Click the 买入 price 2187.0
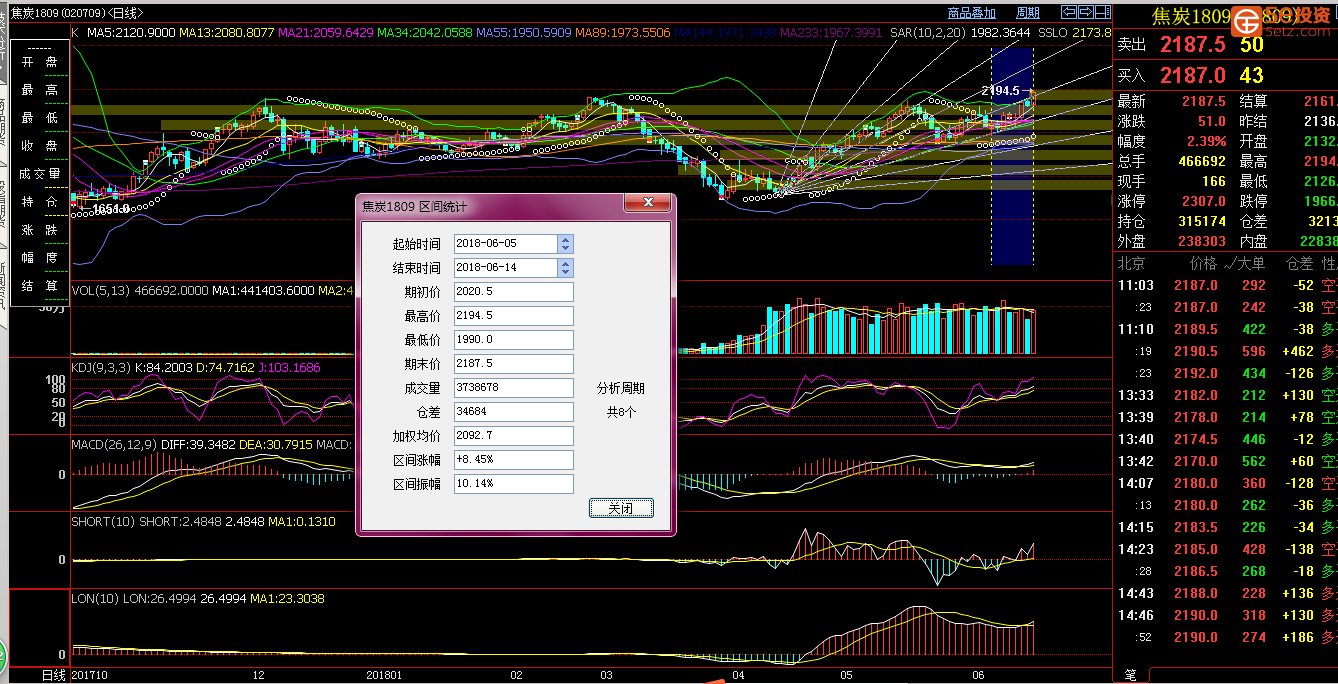The height and width of the screenshot is (684, 1338). pos(1193,75)
